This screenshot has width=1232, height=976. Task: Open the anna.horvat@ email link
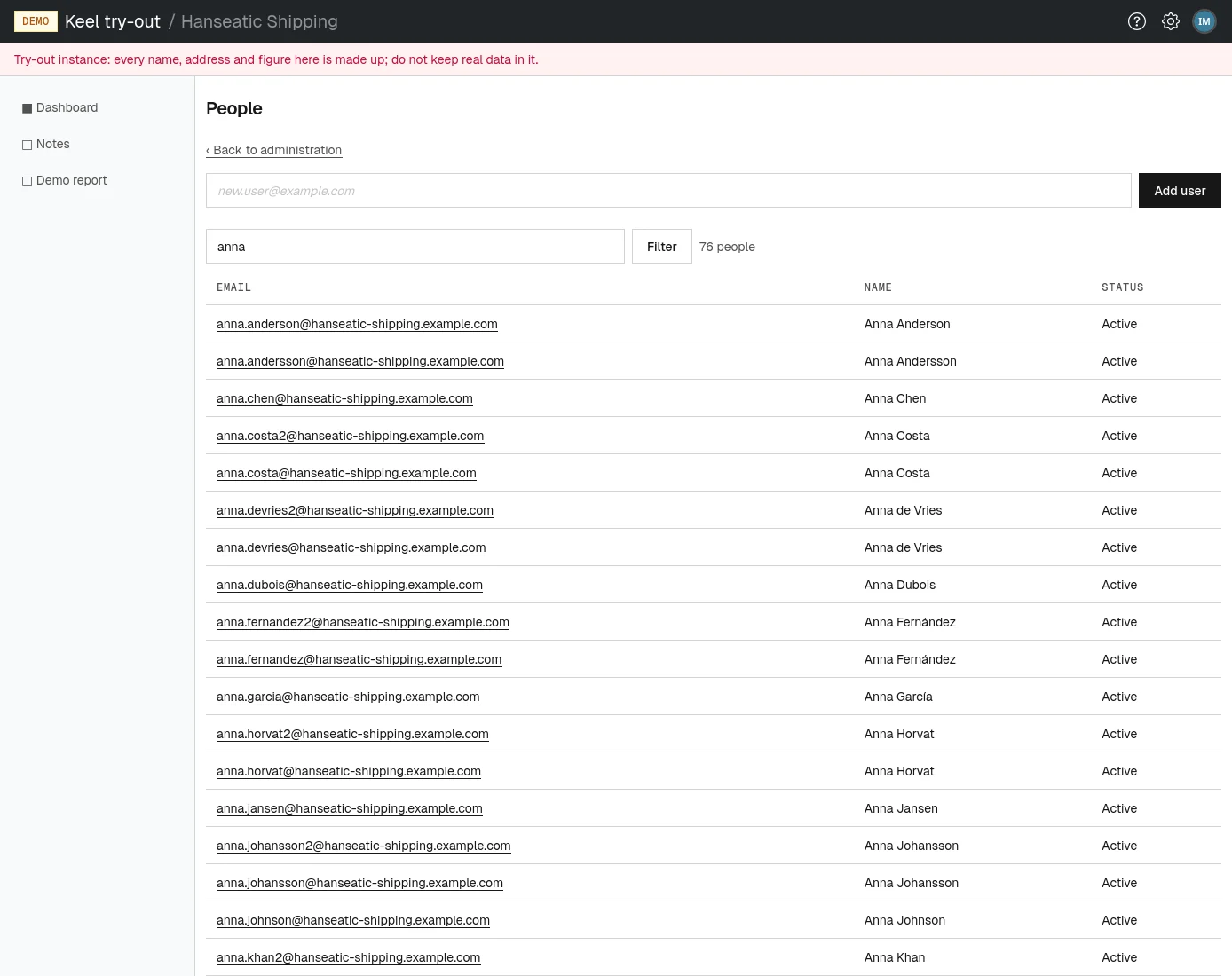pyautogui.click(x=349, y=771)
